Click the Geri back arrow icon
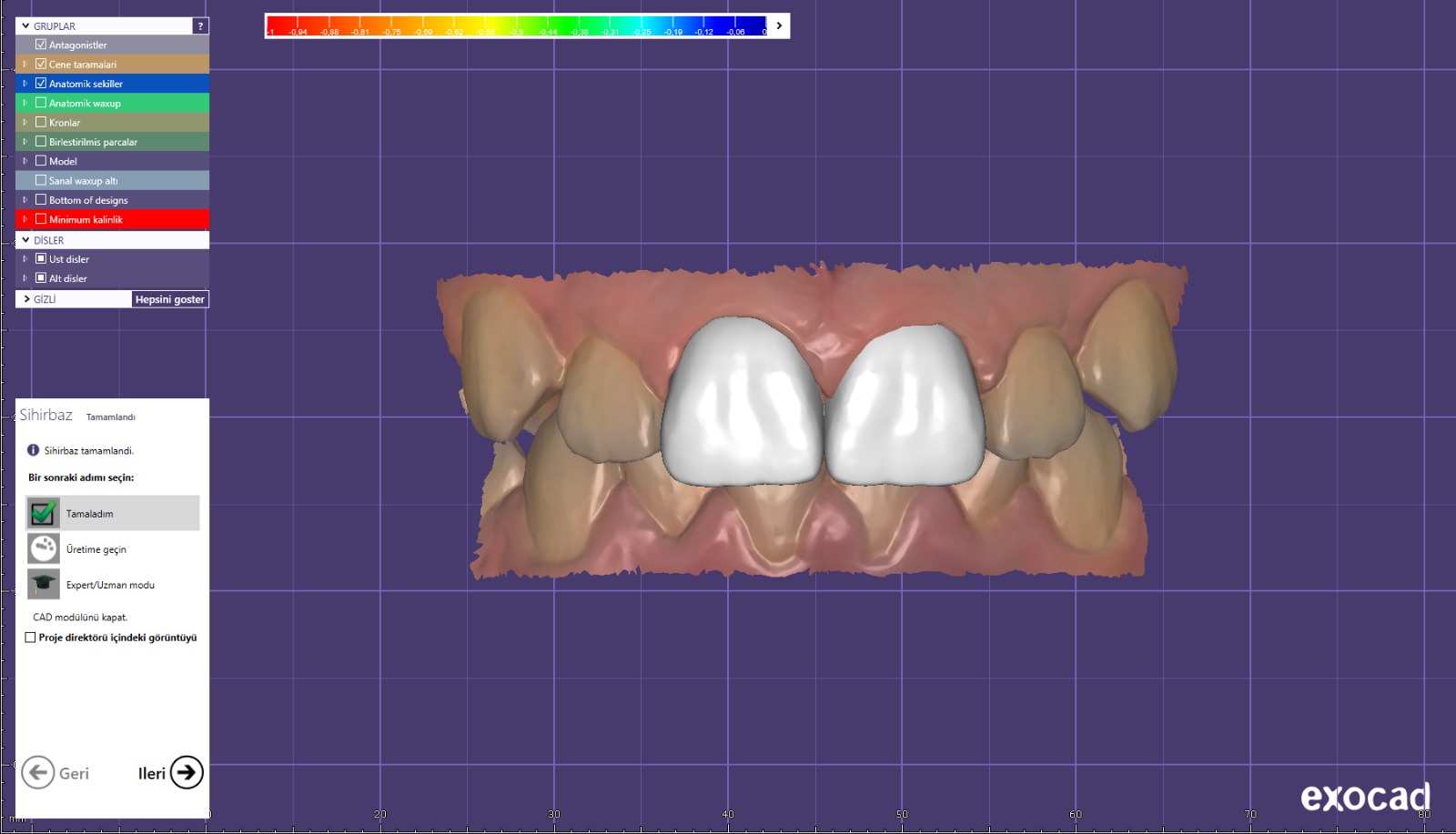Screen dimensions: 1456x834 (x=38, y=773)
